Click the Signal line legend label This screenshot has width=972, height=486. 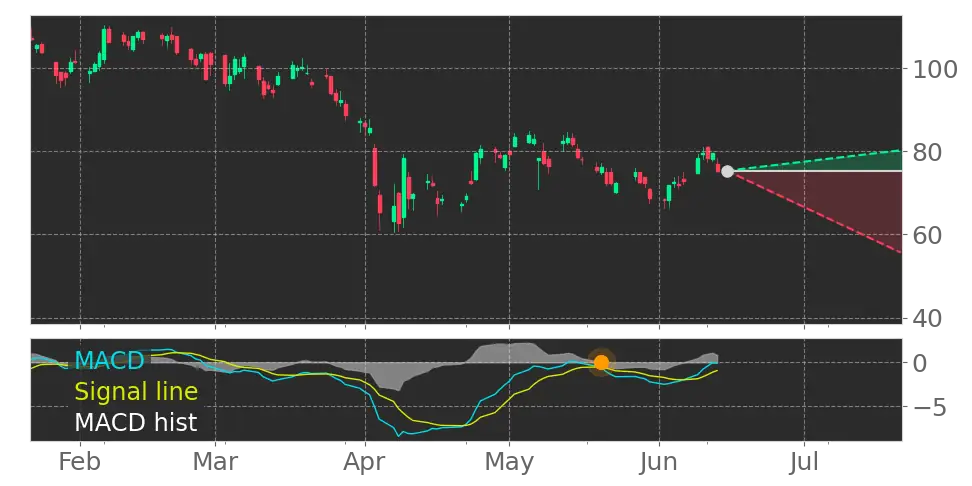pos(136,392)
